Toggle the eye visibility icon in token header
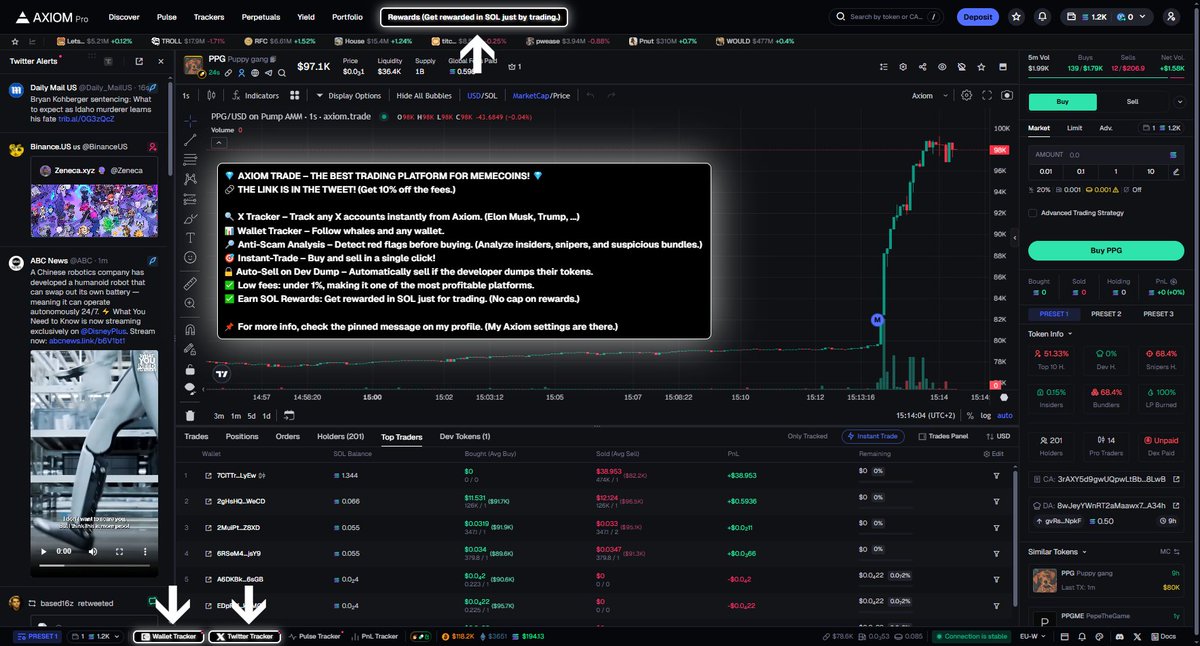 pyautogui.click(x=941, y=66)
